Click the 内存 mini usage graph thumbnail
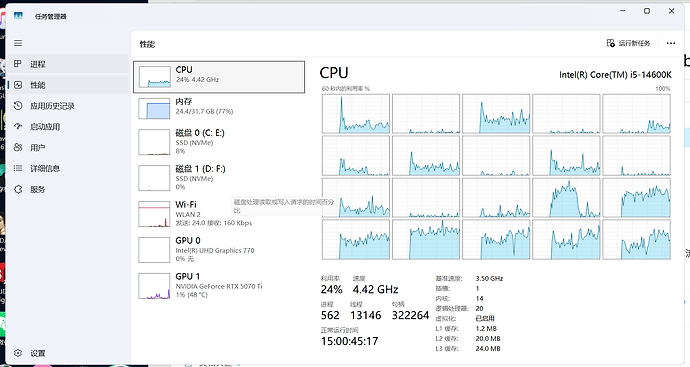 (154, 108)
